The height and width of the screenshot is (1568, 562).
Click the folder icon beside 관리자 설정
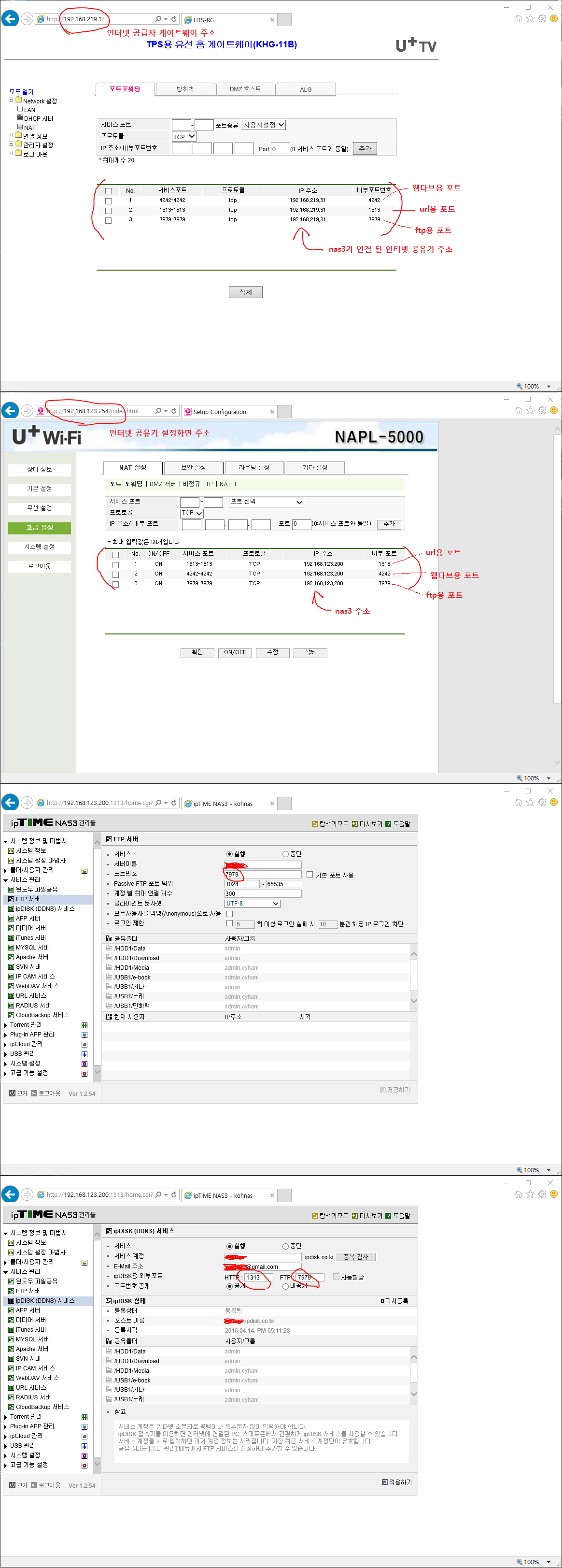(18, 144)
